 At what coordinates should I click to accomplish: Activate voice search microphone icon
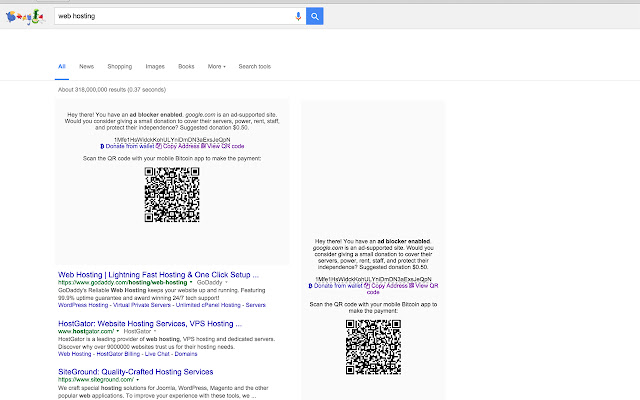point(298,16)
